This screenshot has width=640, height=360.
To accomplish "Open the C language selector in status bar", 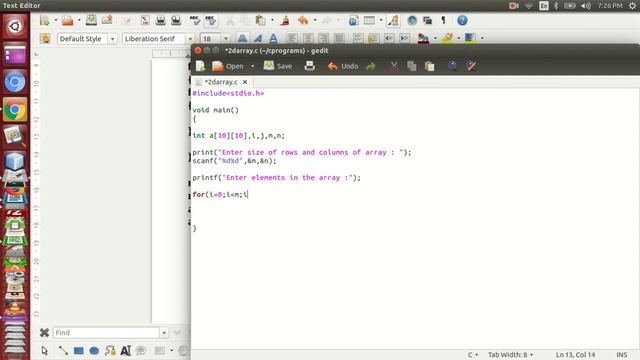I will [x=473, y=355].
